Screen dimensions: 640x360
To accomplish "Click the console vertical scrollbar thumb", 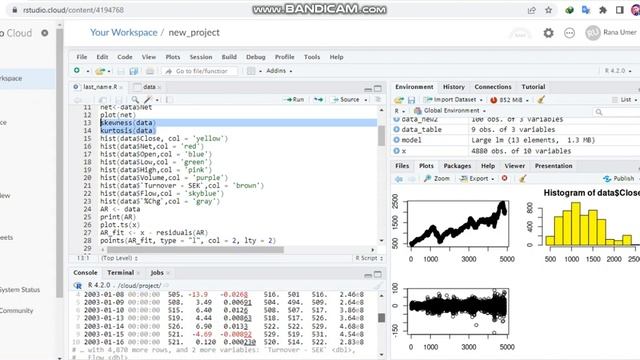I will [x=382, y=318].
